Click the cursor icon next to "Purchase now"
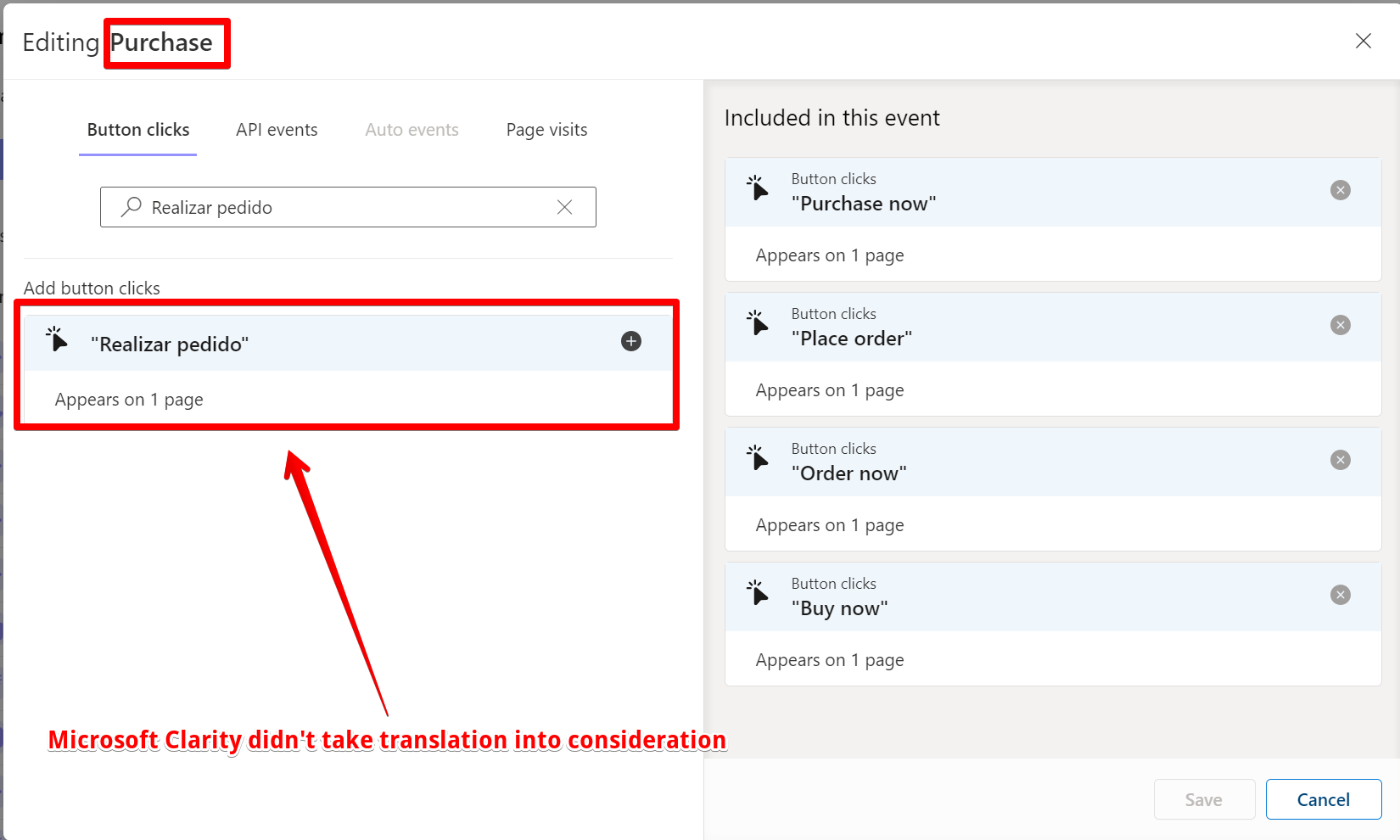Screen dimensions: 1400x840 point(759,188)
